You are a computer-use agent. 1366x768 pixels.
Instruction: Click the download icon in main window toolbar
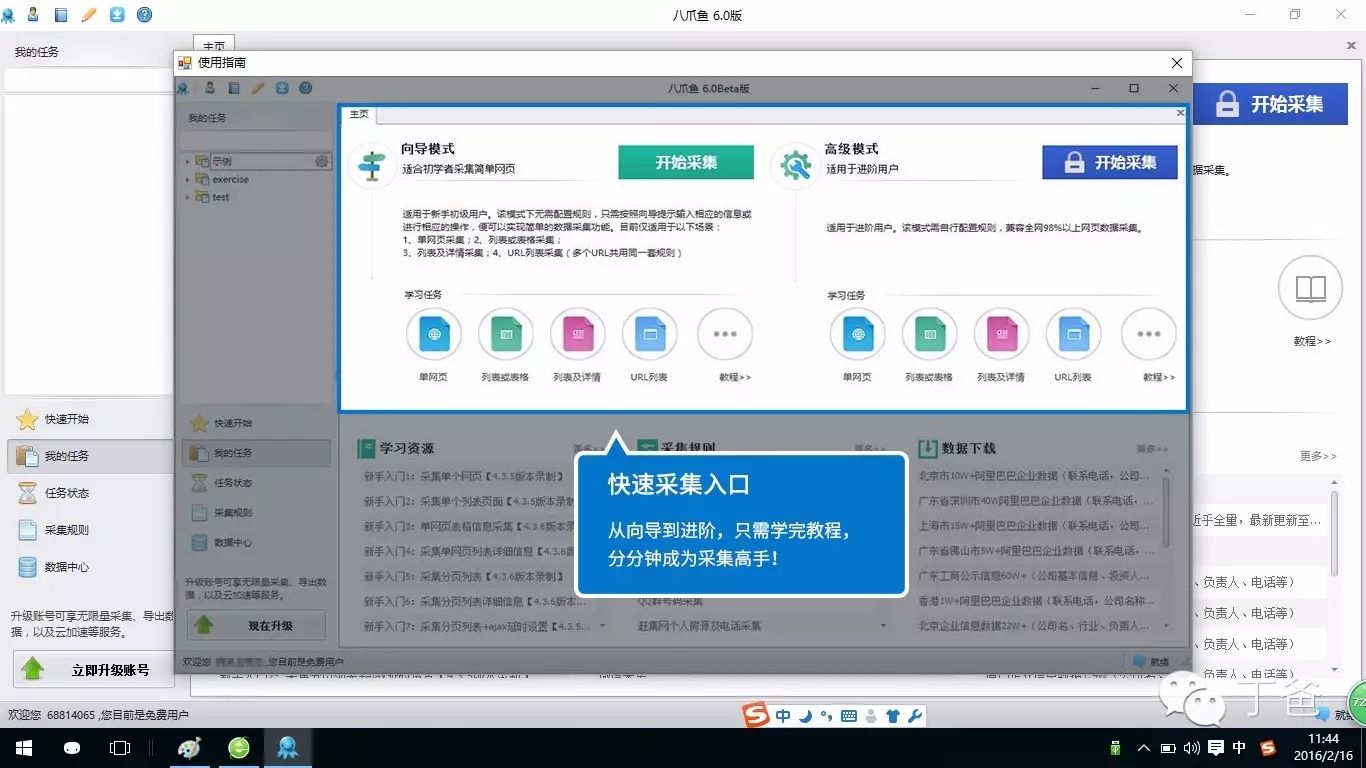(x=117, y=15)
